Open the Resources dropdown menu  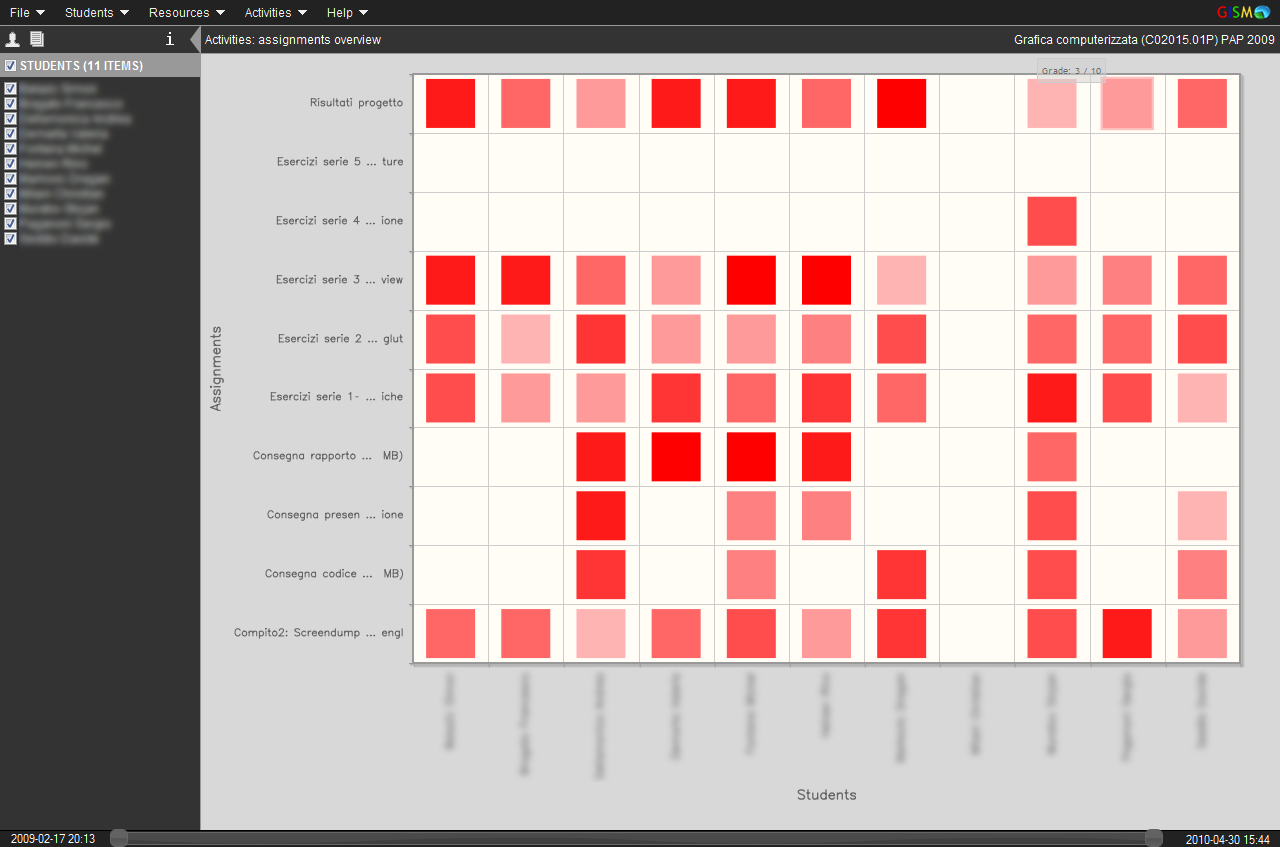click(x=186, y=12)
